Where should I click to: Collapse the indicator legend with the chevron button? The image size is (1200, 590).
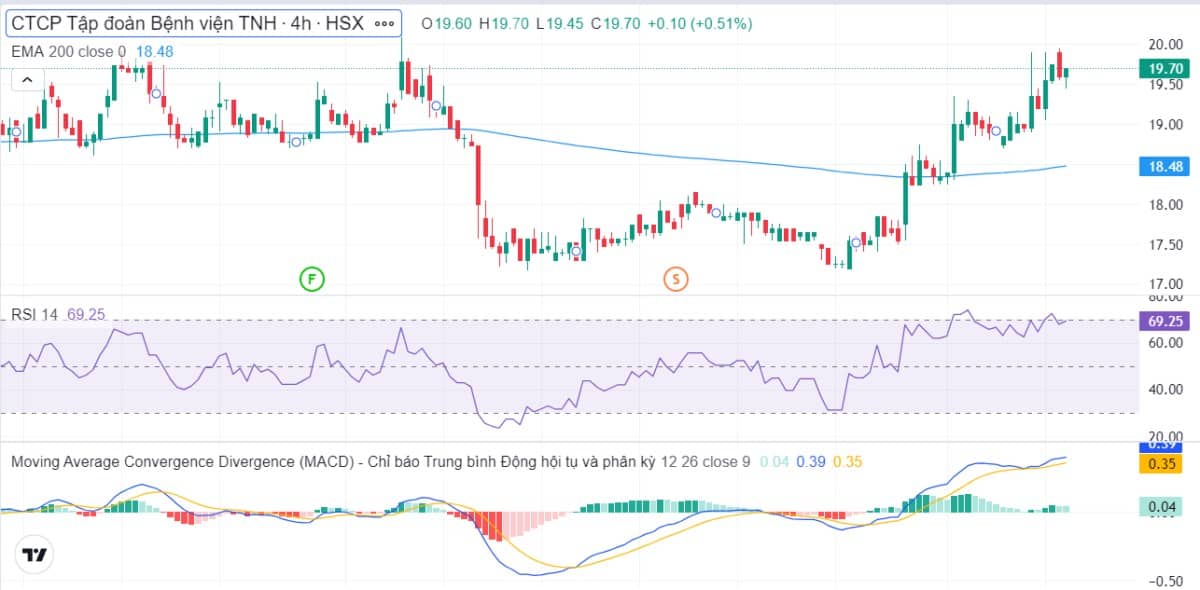click(x=27, y=80)
